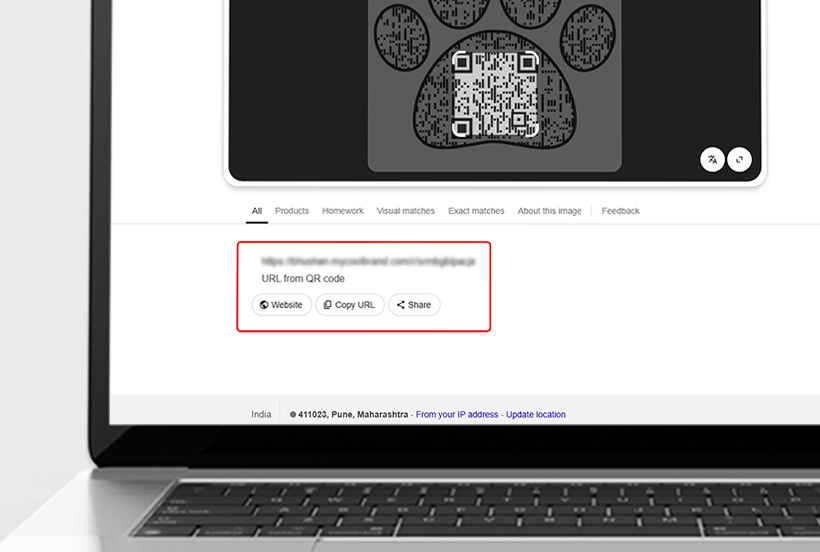Click the Website button
820x552 pixels.
[281, 305]
